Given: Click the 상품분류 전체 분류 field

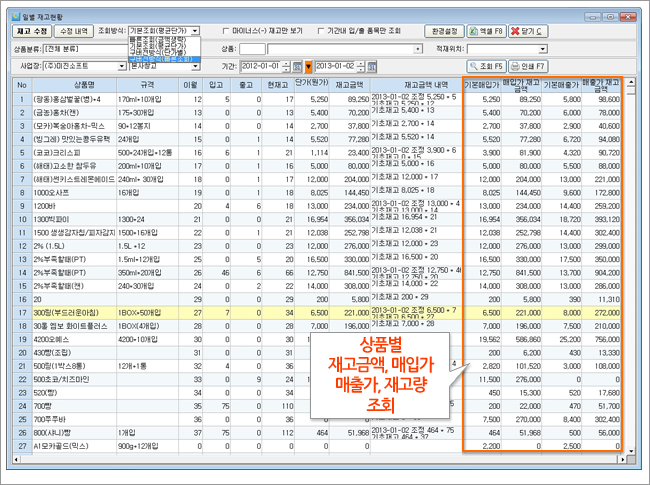Looking at the screenshot, I should click(86, 49).
